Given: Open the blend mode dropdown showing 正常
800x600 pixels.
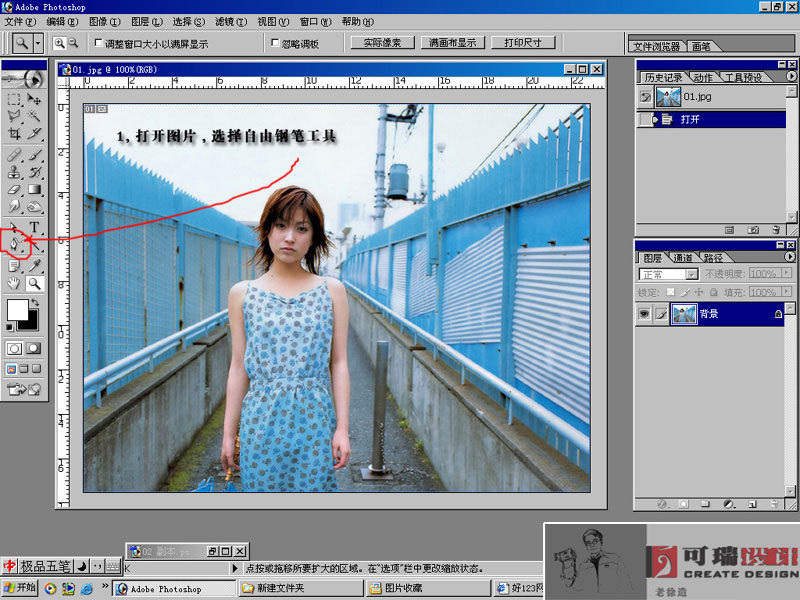Looking at the screenshot, I should click(x=669, y=274).
